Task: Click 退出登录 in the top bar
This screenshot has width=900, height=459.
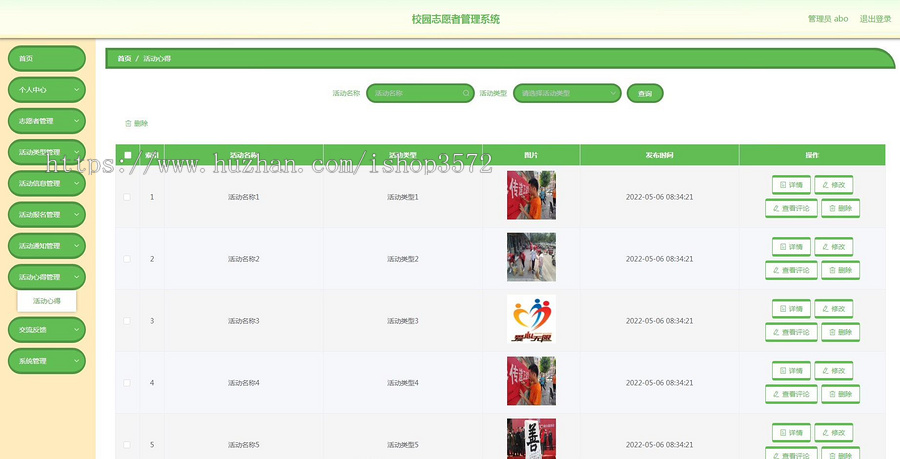Action: click(875, 19)
